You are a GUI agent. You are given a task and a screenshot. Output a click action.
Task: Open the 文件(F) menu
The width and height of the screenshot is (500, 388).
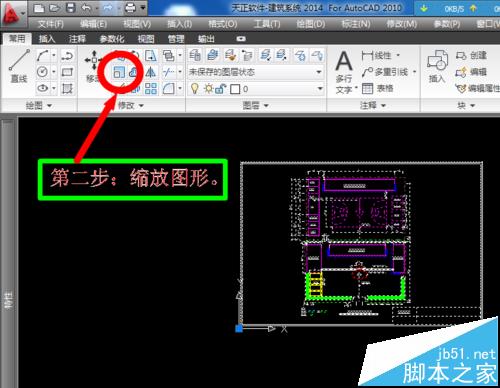point(51,24)
